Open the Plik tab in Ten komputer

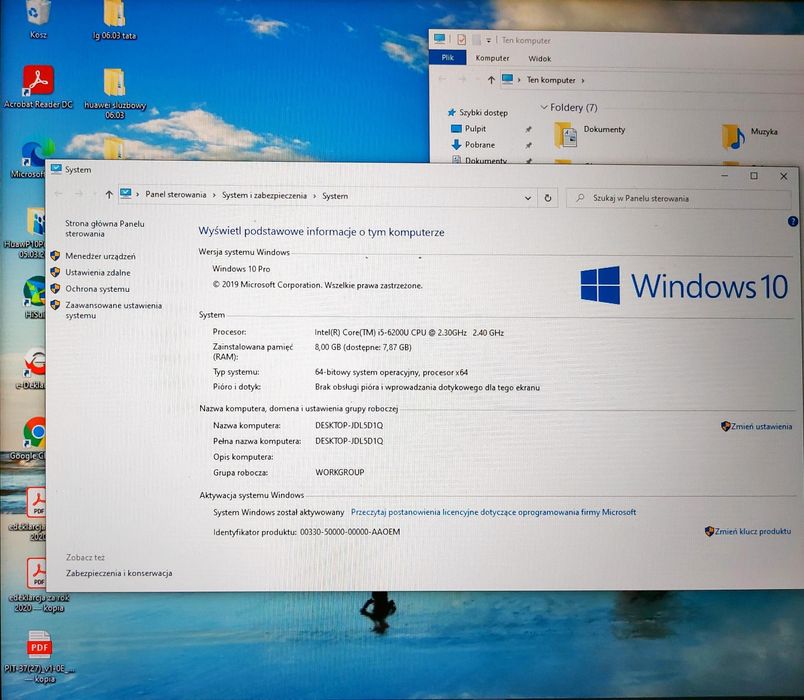tap(448, 57)
